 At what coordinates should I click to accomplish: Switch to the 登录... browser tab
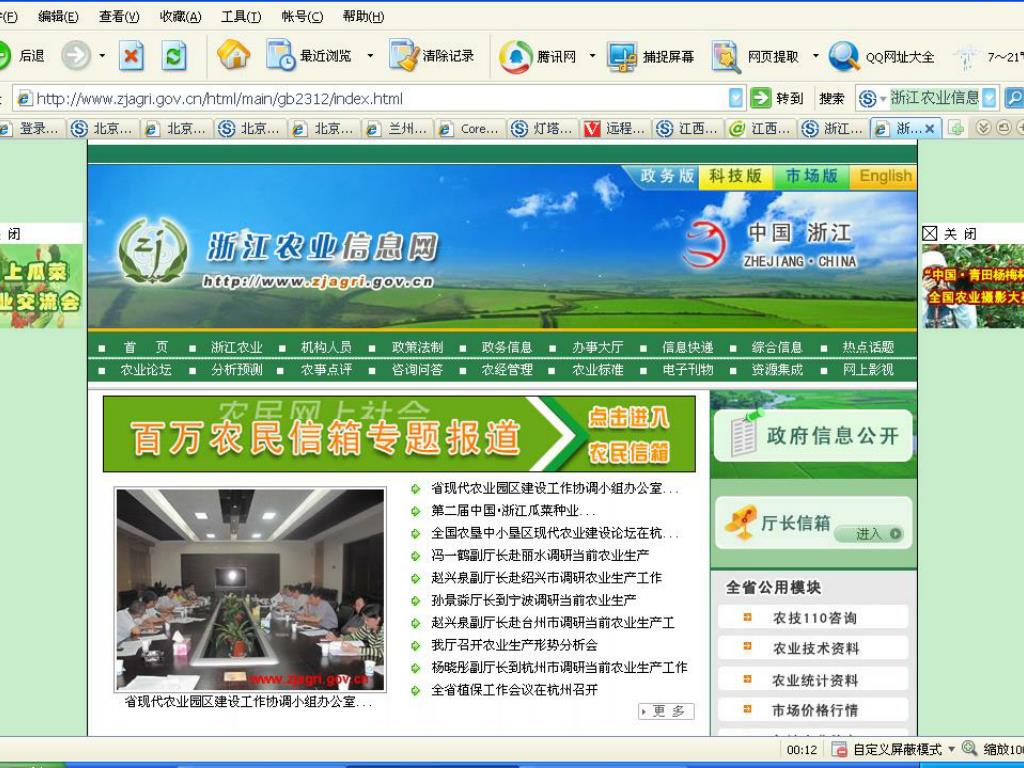pos(31,129)
